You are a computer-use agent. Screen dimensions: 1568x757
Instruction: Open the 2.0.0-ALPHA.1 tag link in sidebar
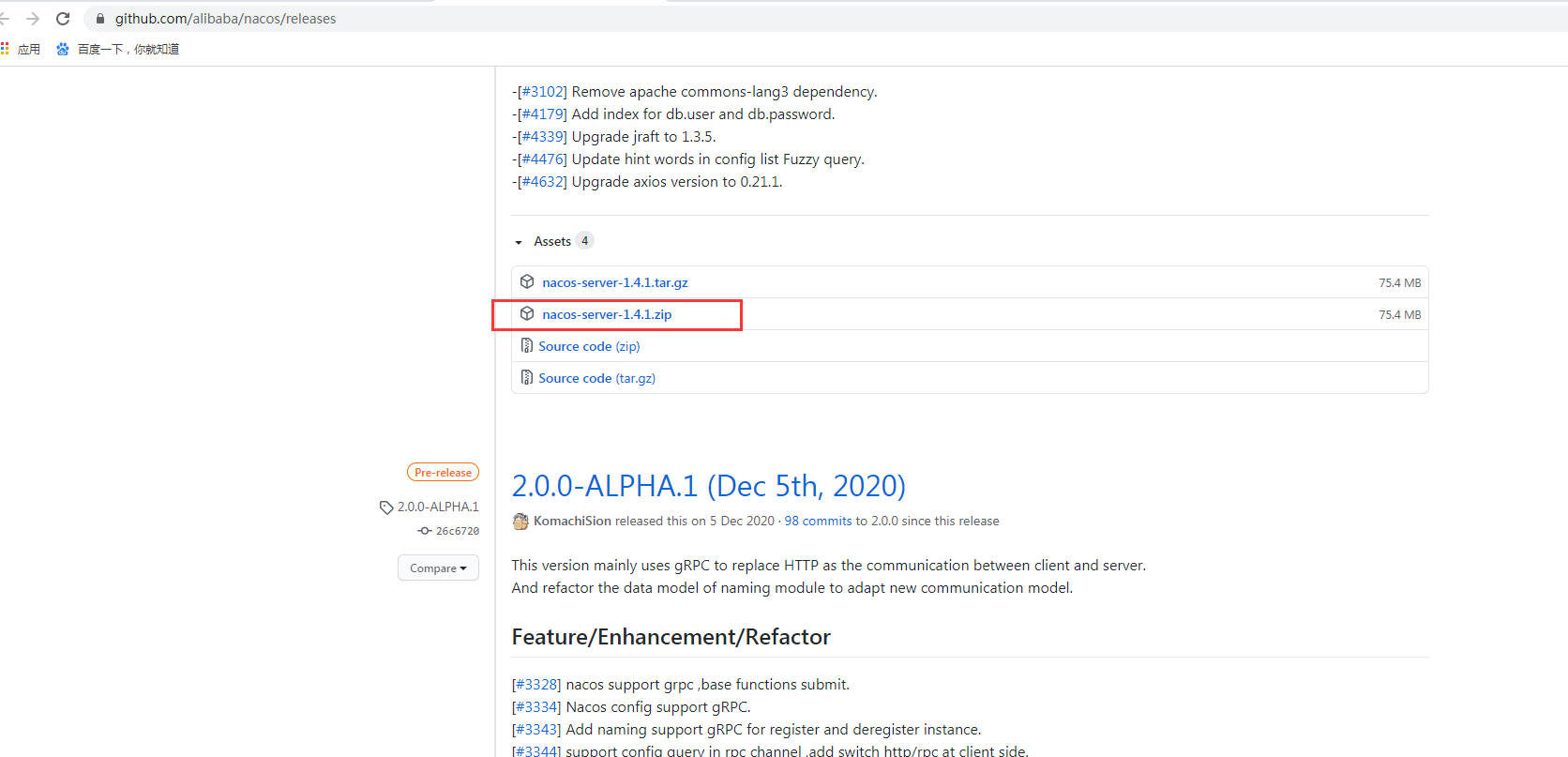point(438,507)
